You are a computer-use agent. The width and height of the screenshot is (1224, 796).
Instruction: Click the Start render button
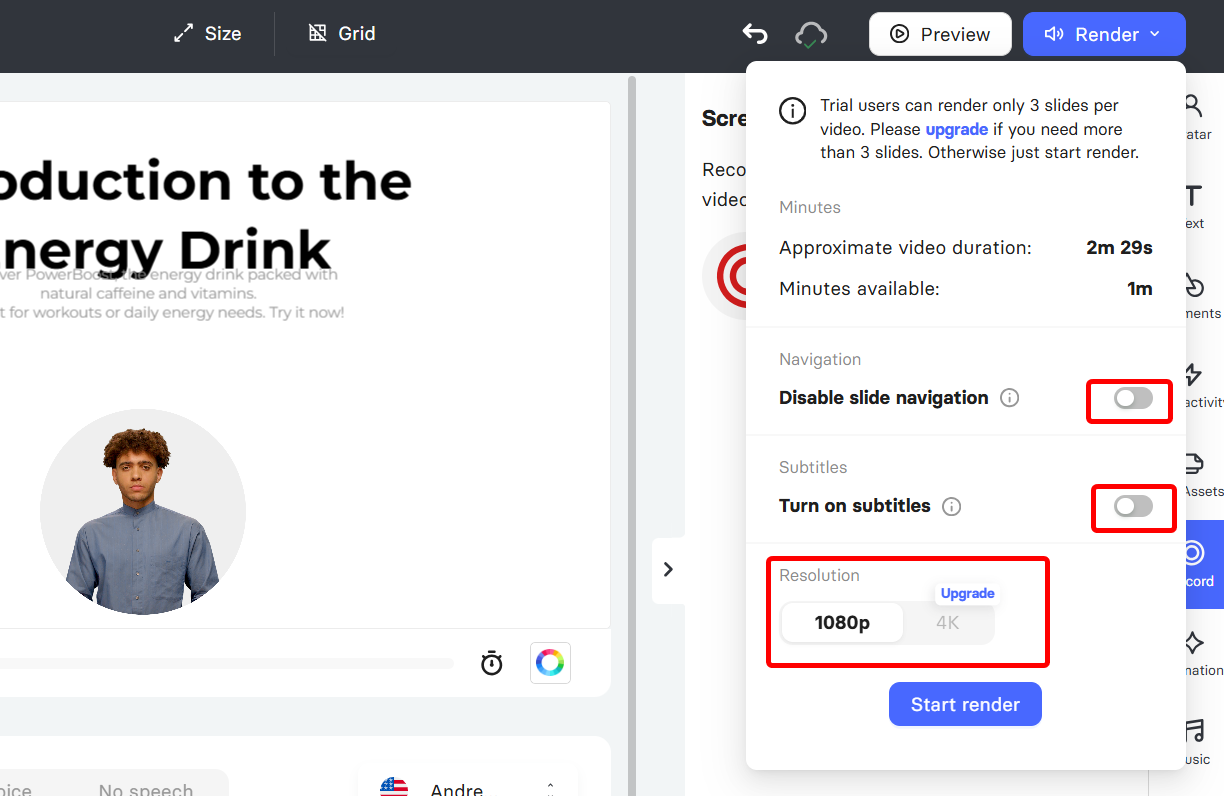965,704
